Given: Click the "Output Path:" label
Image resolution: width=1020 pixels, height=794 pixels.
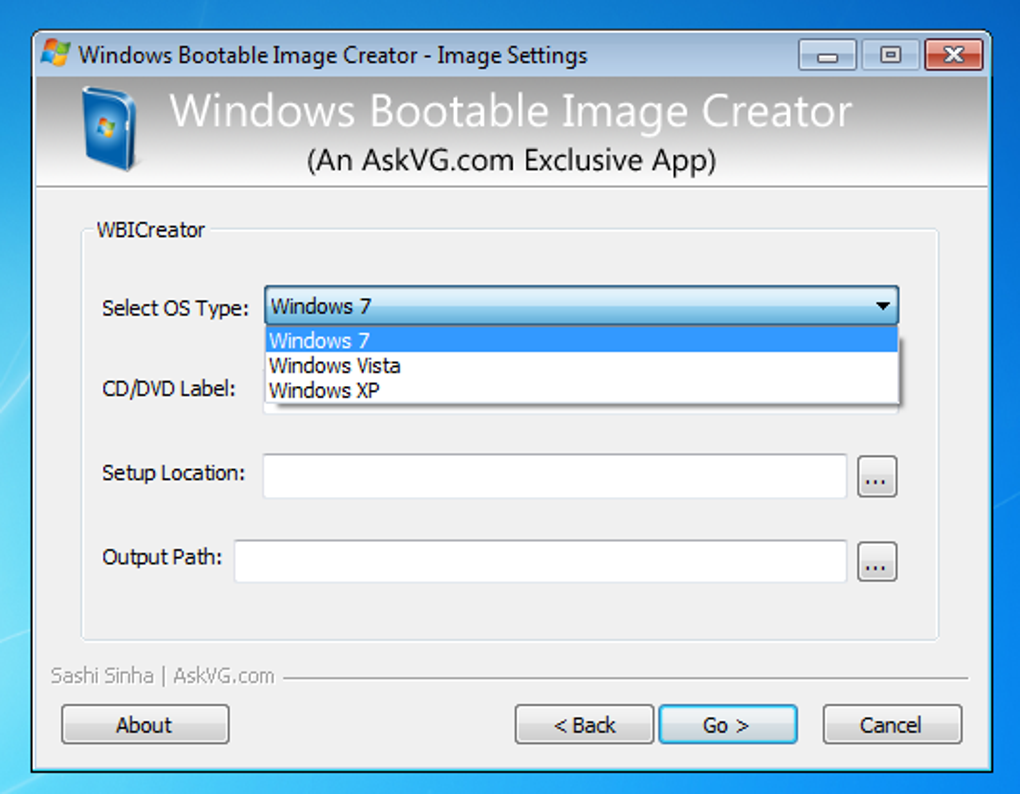Looking at the screenshot, I should (x=161, y=557).
